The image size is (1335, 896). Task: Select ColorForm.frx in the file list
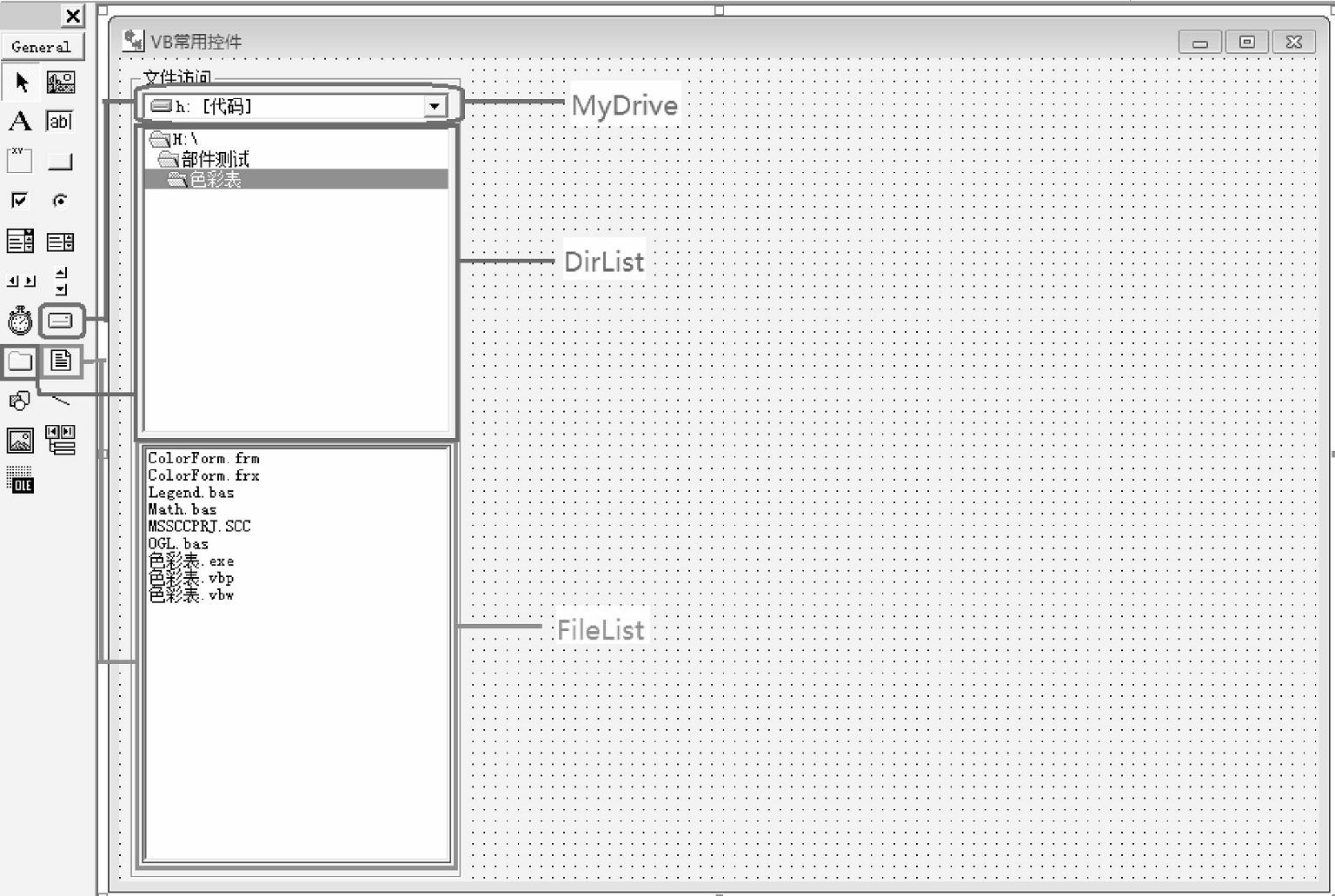coord(203,475)
